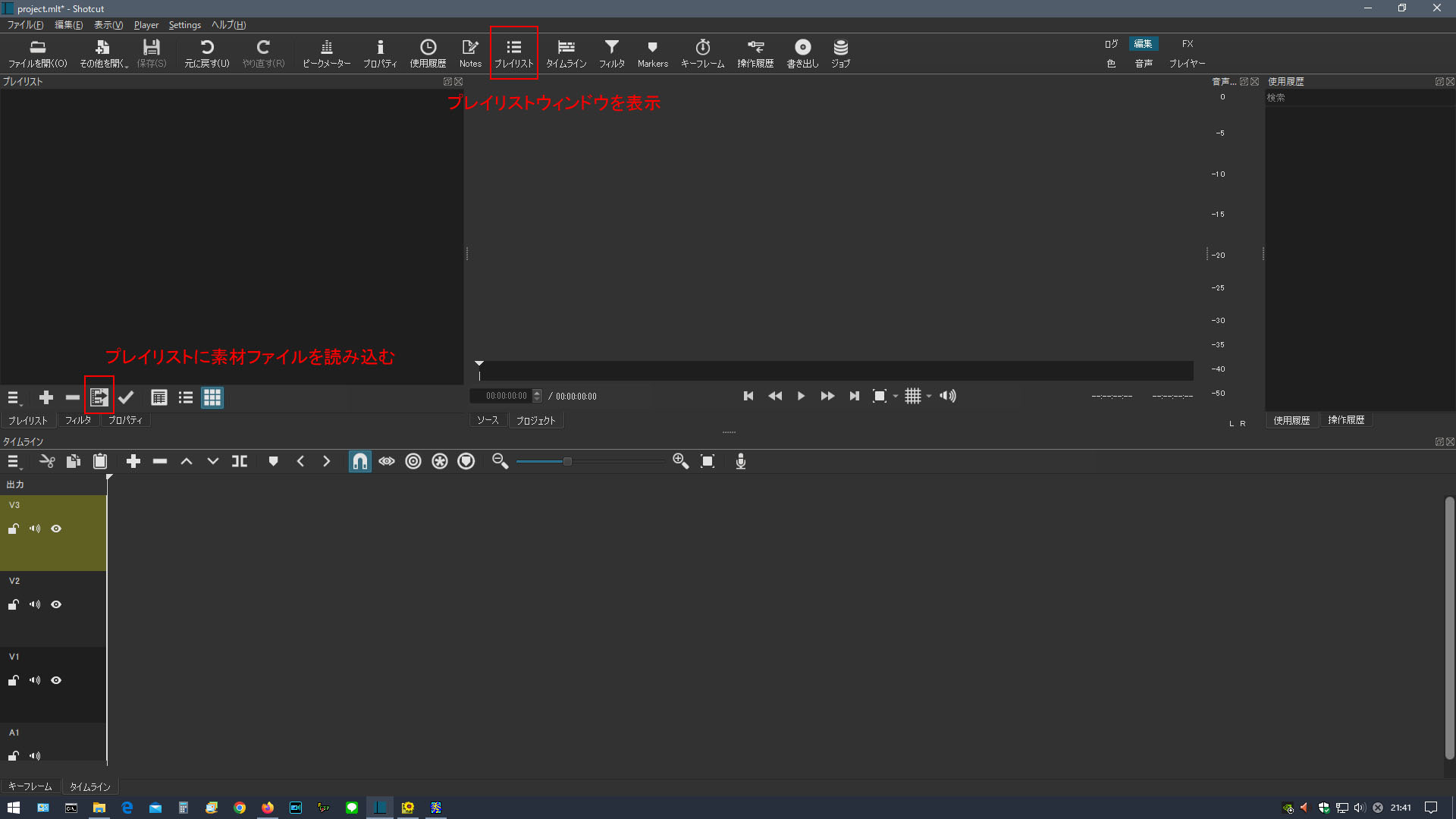Click the add files to playlist icon

tap(99, 397)
